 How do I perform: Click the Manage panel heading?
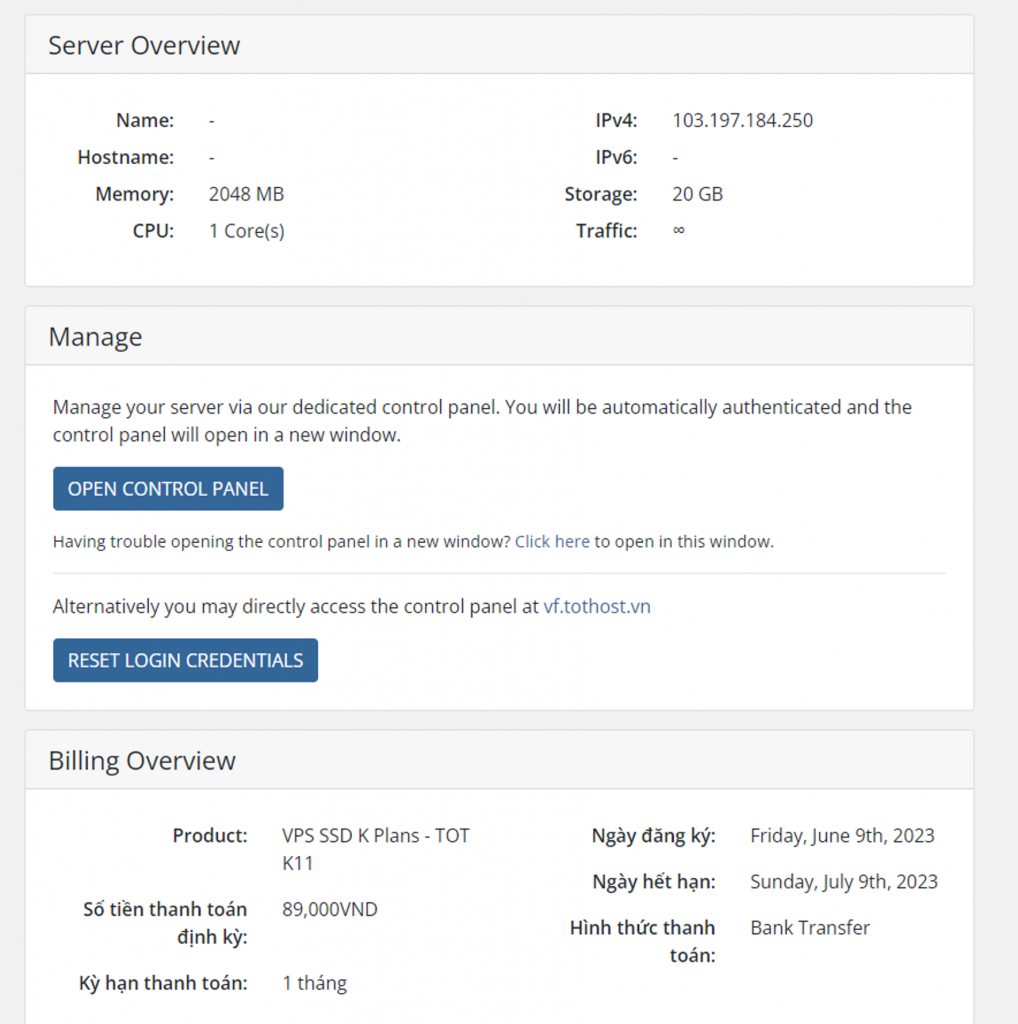[x=95, y=337]
